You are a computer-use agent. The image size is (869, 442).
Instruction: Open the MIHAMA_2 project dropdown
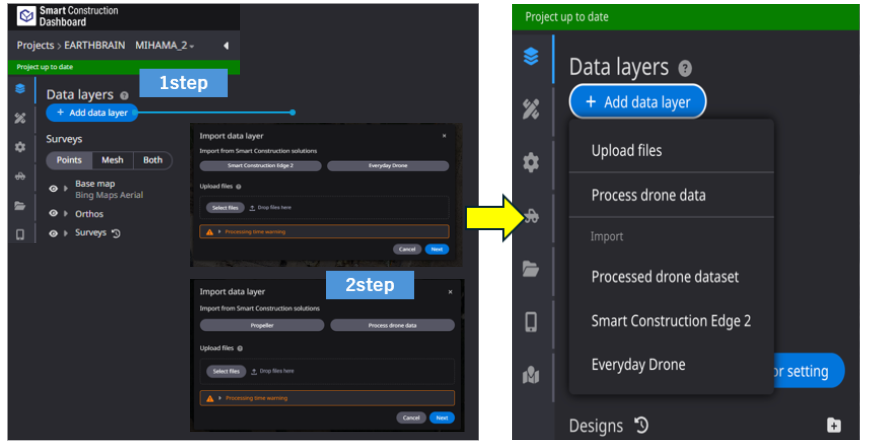(165, 45)
